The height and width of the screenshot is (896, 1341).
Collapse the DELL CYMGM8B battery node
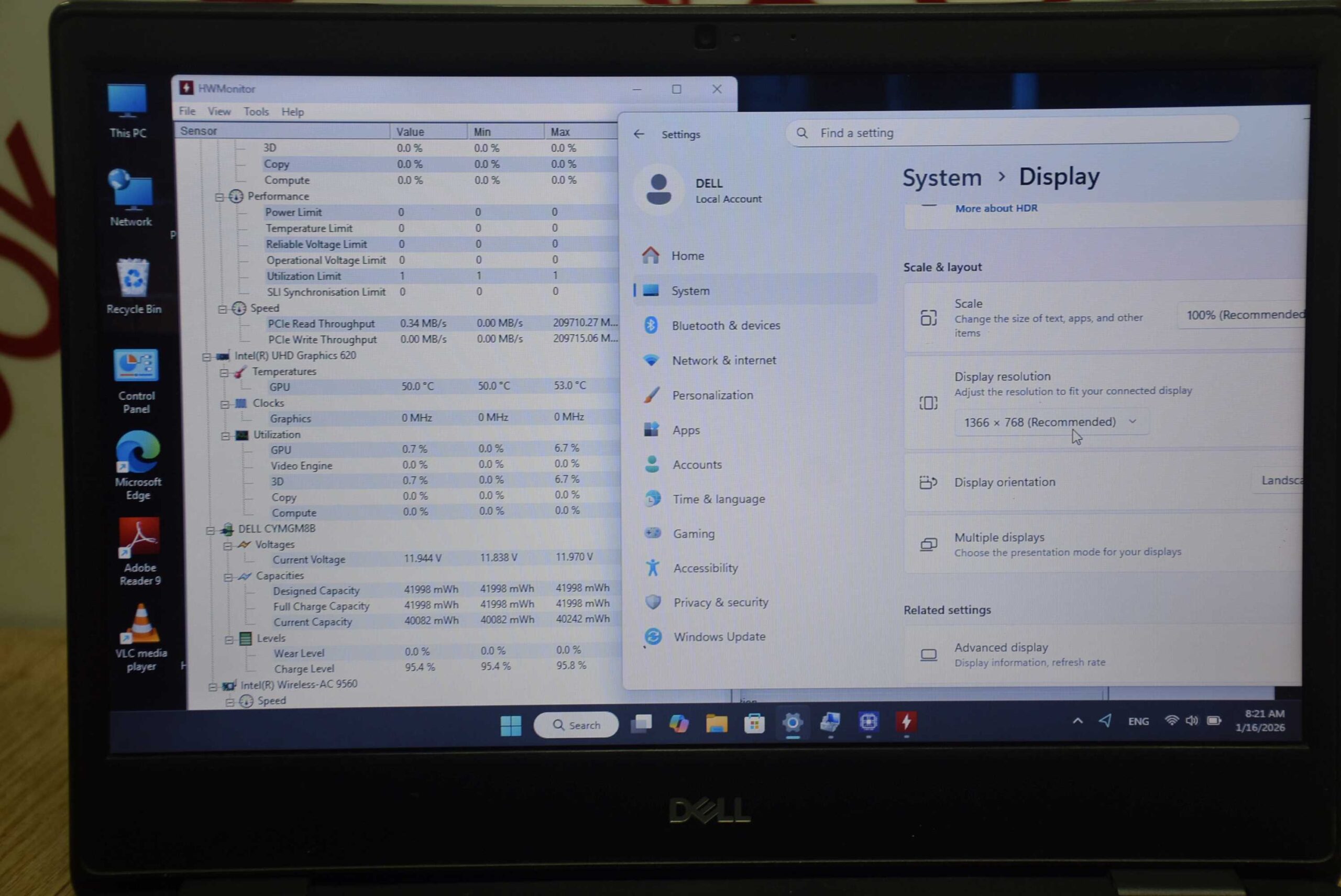click(x=210, y=530)
